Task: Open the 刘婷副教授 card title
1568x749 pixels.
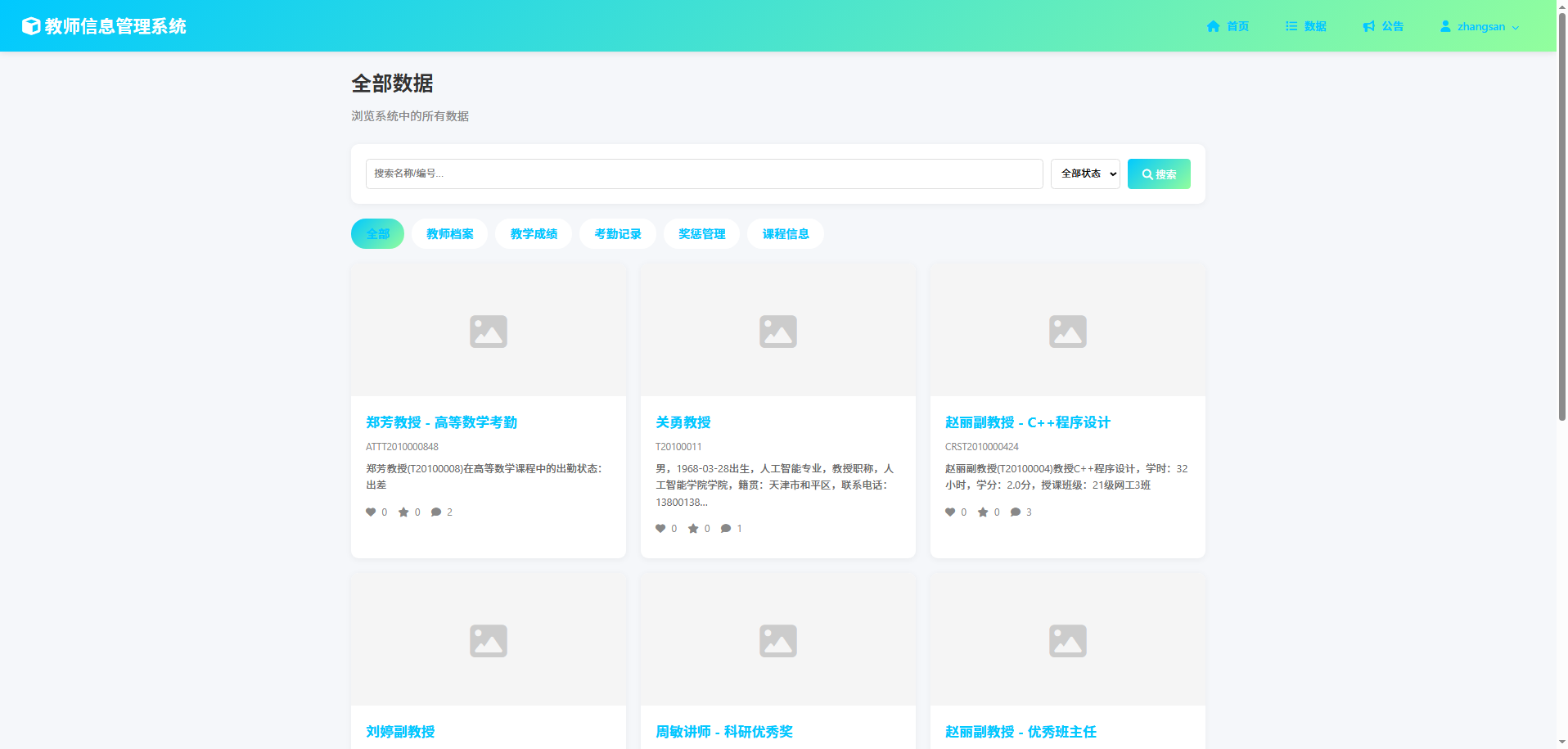Action: 400,732
